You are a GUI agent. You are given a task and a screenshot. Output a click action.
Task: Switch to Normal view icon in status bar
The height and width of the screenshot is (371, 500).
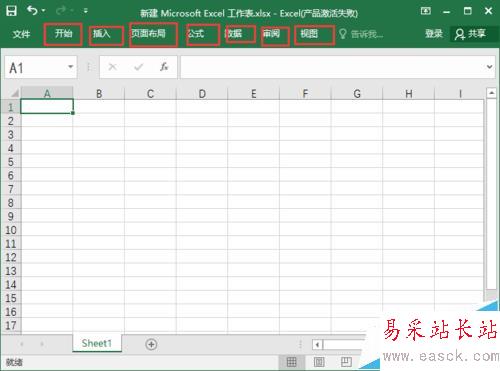click(291, 362)
